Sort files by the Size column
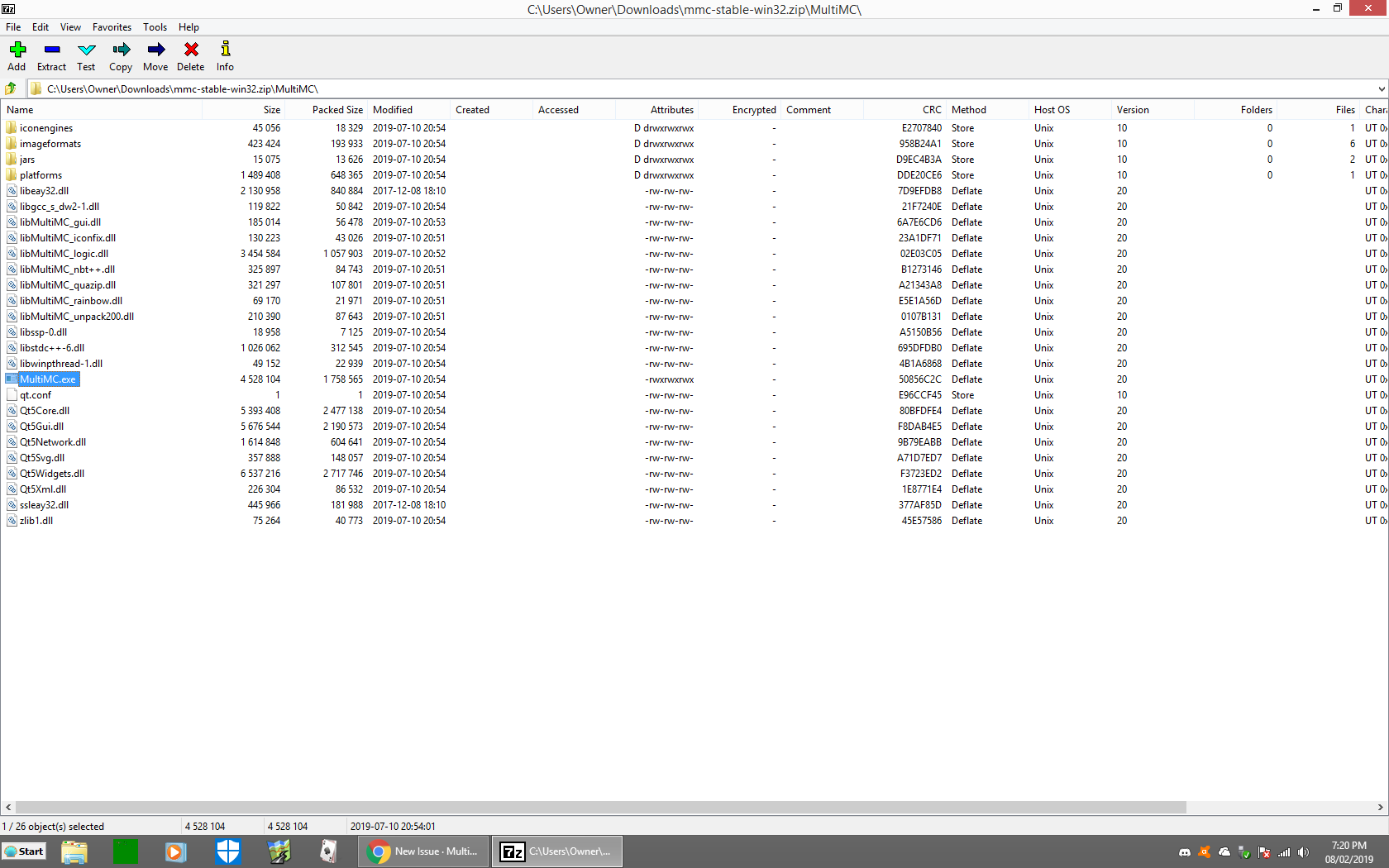Image resolution: width=1389 pixels, height=868 pixels. pyautogui.click(x=271, y=109)
